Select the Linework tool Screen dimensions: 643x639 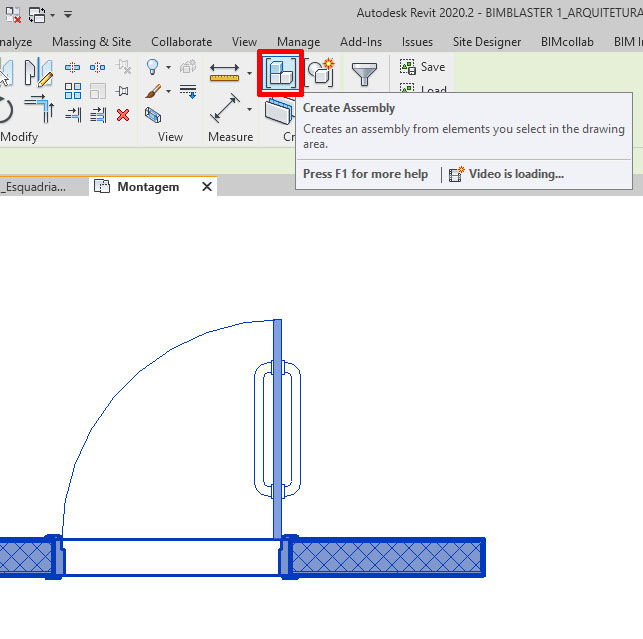point(188,91)
